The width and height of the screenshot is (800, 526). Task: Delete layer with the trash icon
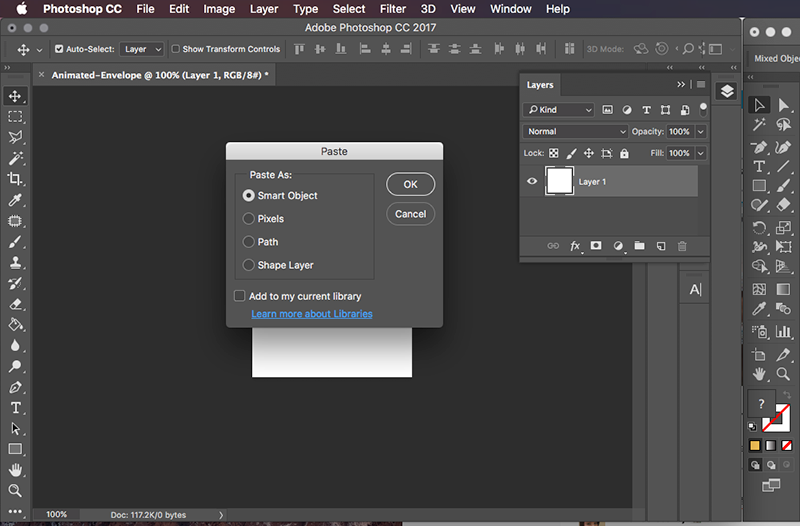click(682, 246)
